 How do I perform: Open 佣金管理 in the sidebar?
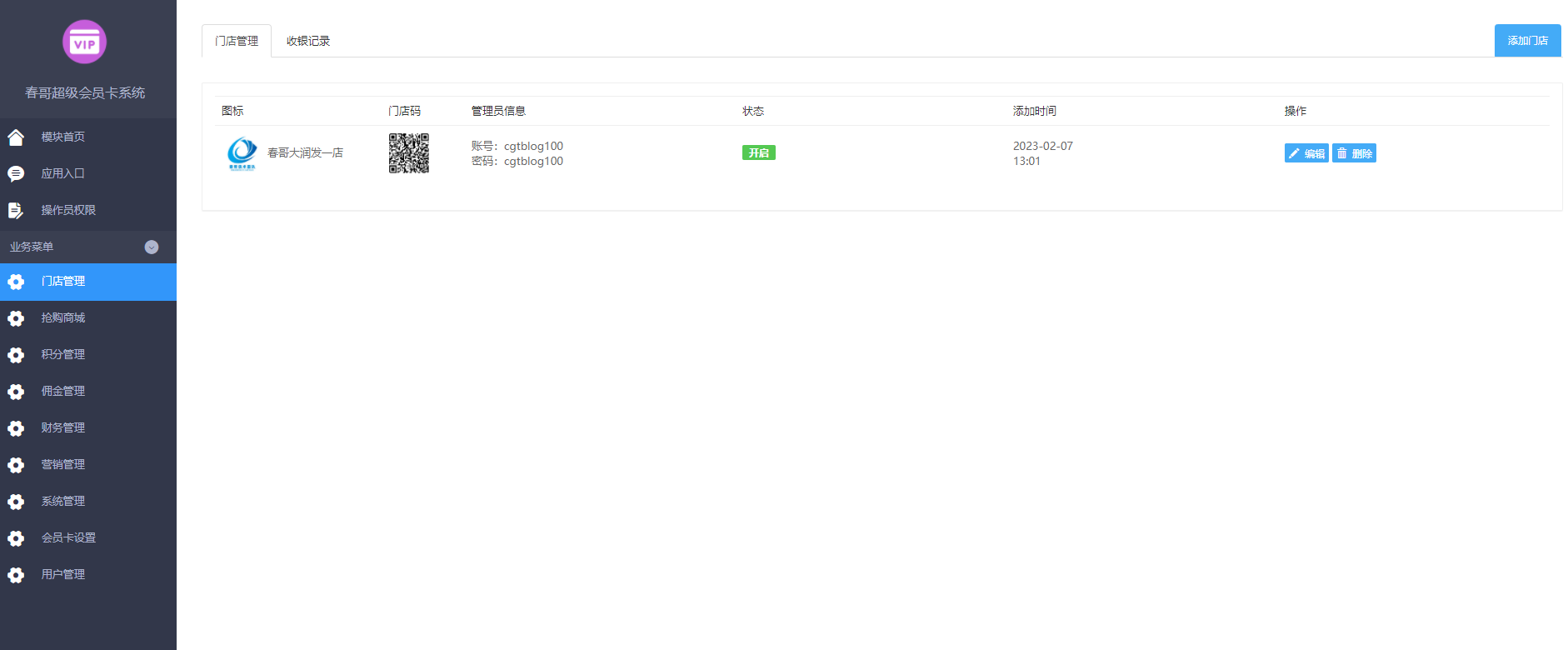63,391
